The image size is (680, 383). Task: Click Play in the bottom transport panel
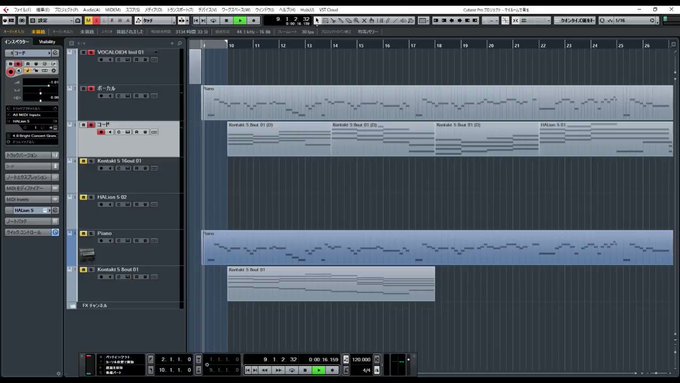pos(319,370)
